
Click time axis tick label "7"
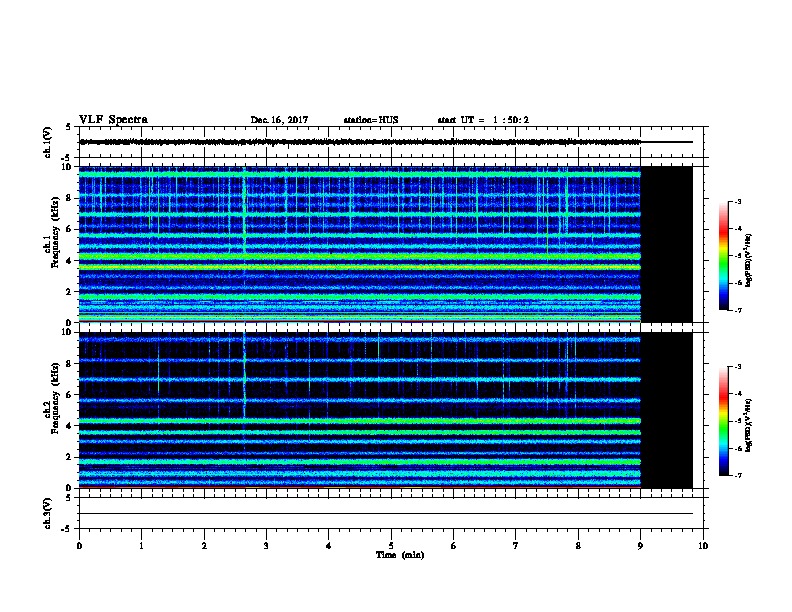pyautogui.click(x=515, y=546)
